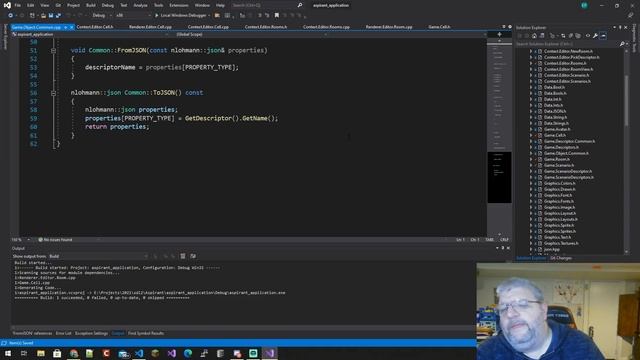Select Data.JSON.h in Solution Explorer
The width and height of the screenshot is (640, 360).
(555, 111)
